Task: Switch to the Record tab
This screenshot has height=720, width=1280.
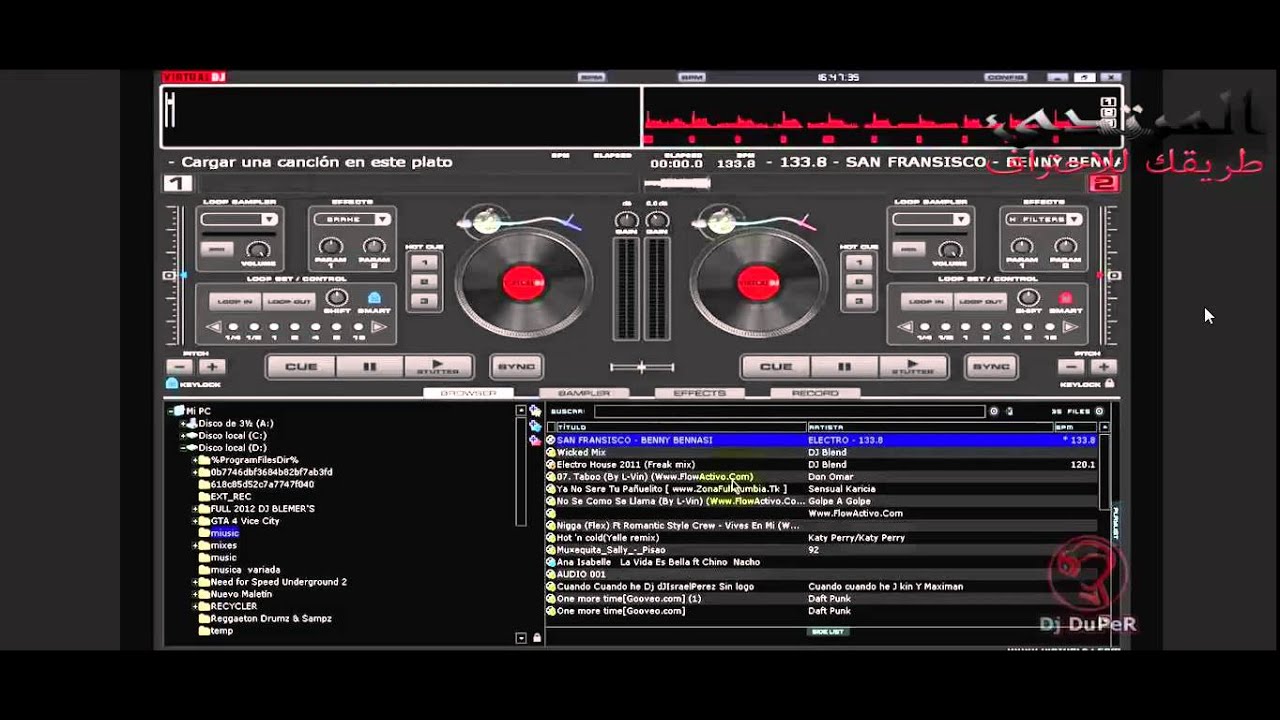Action: click(815, 393)
